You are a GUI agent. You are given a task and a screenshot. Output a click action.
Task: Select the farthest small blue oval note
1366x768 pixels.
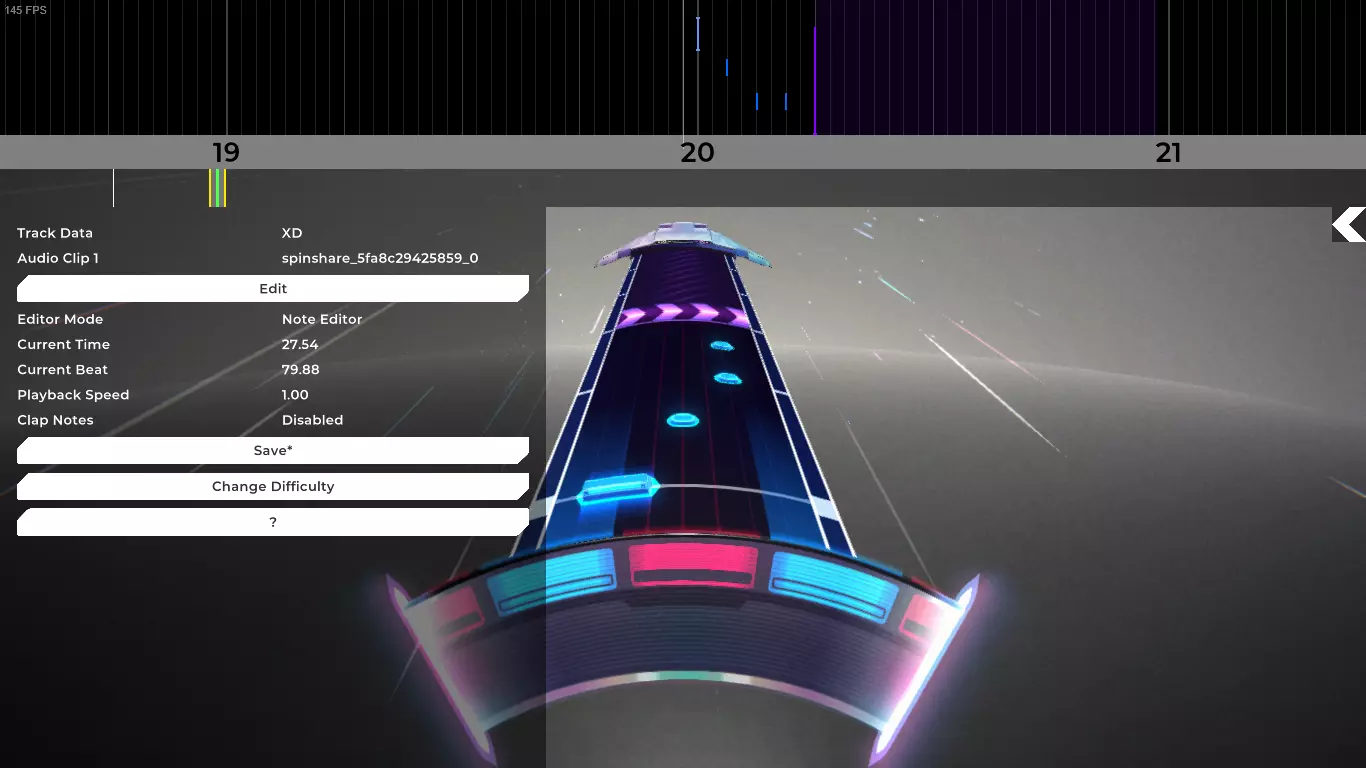point(721,346)
